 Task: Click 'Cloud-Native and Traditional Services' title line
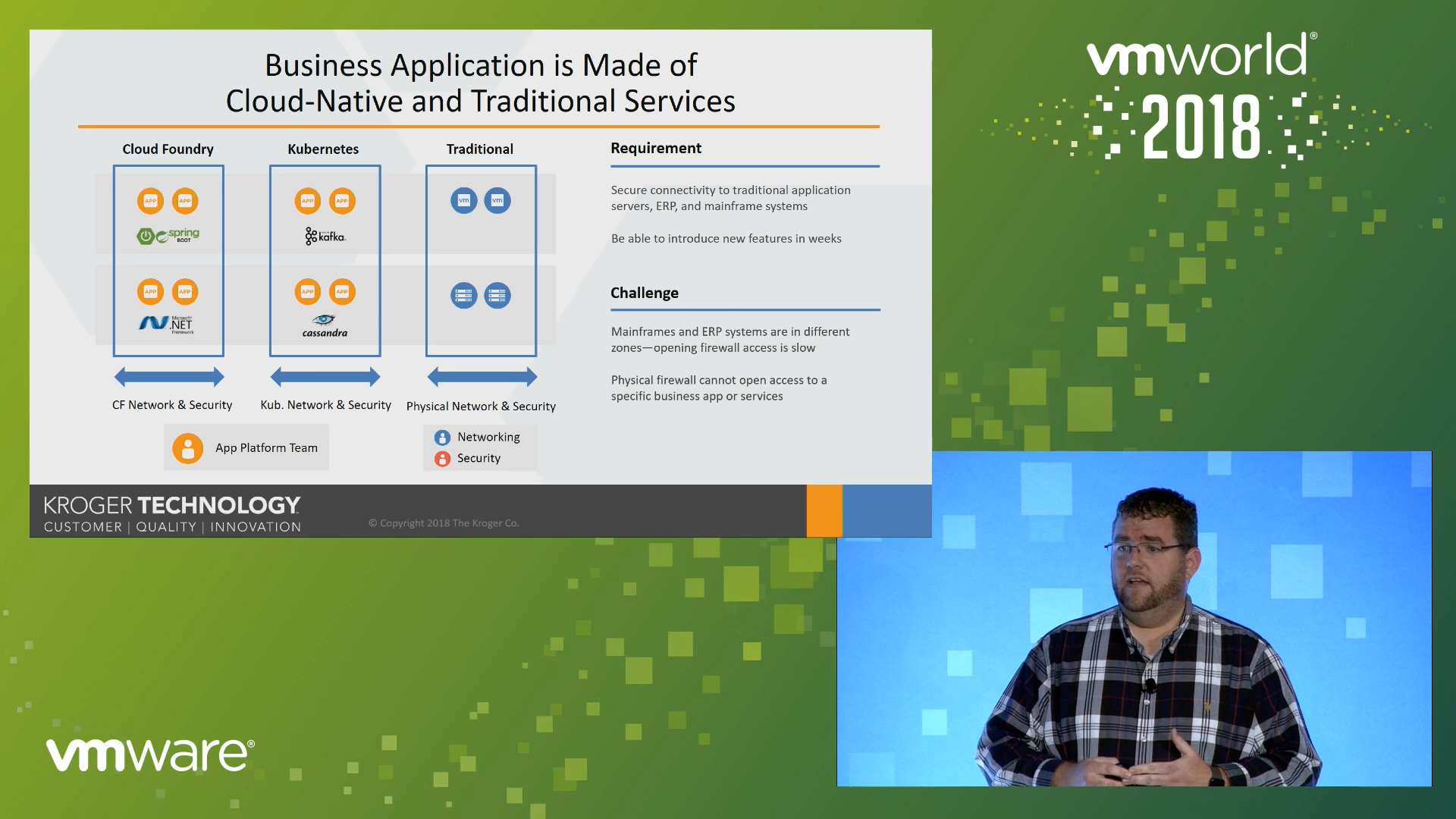click(x=481, y=101)
